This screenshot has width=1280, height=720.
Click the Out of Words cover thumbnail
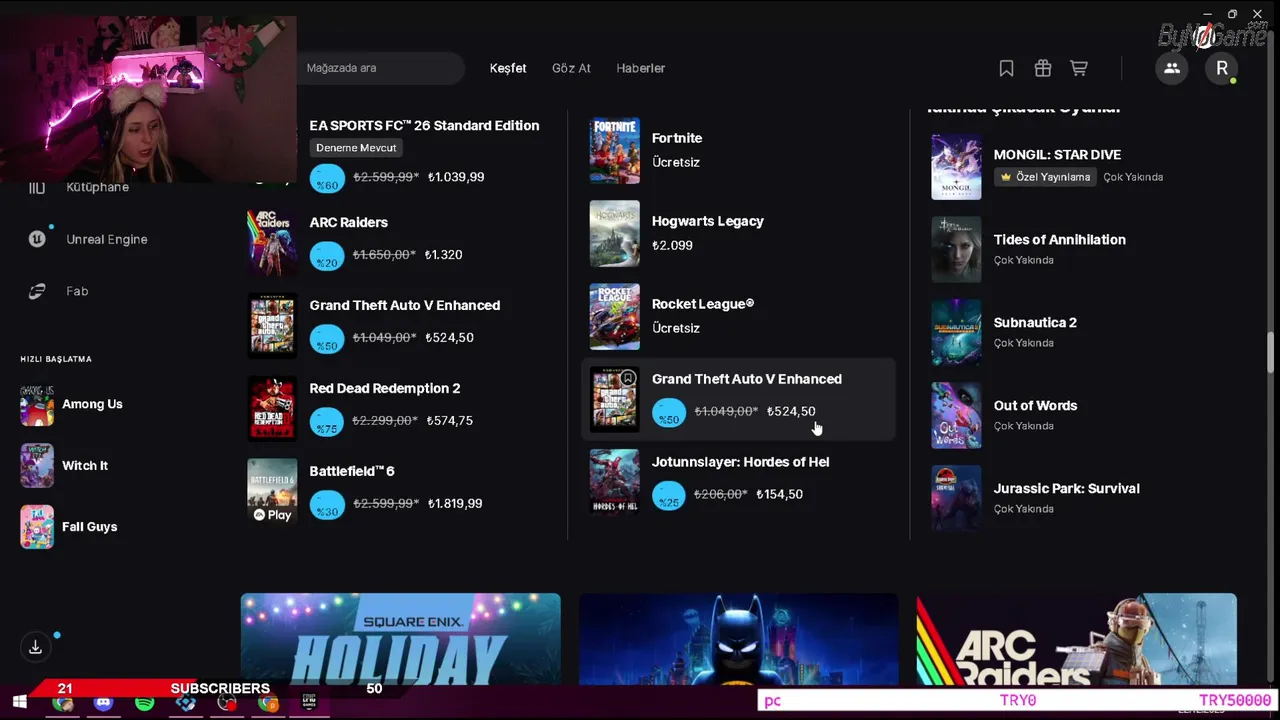point(956,416)
